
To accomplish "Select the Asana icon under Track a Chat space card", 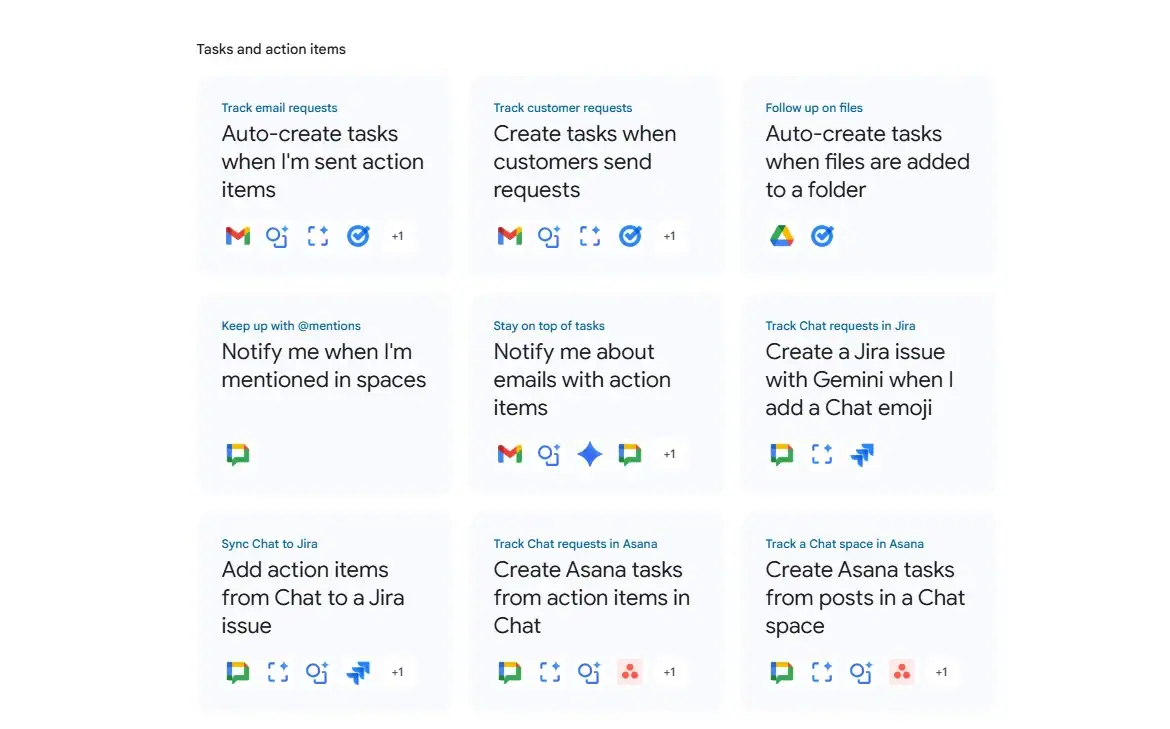I will tap(902, 672).
